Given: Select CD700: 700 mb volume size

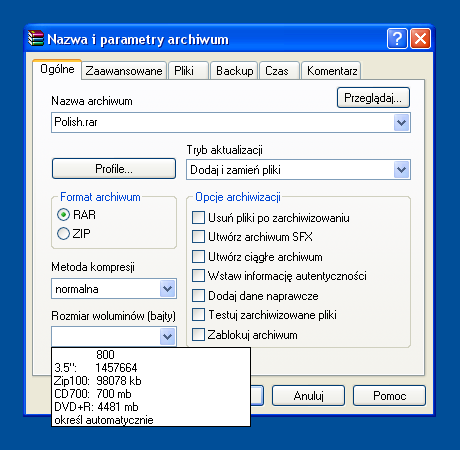Looking at the screenshot, I should click(x=151, y=394).
